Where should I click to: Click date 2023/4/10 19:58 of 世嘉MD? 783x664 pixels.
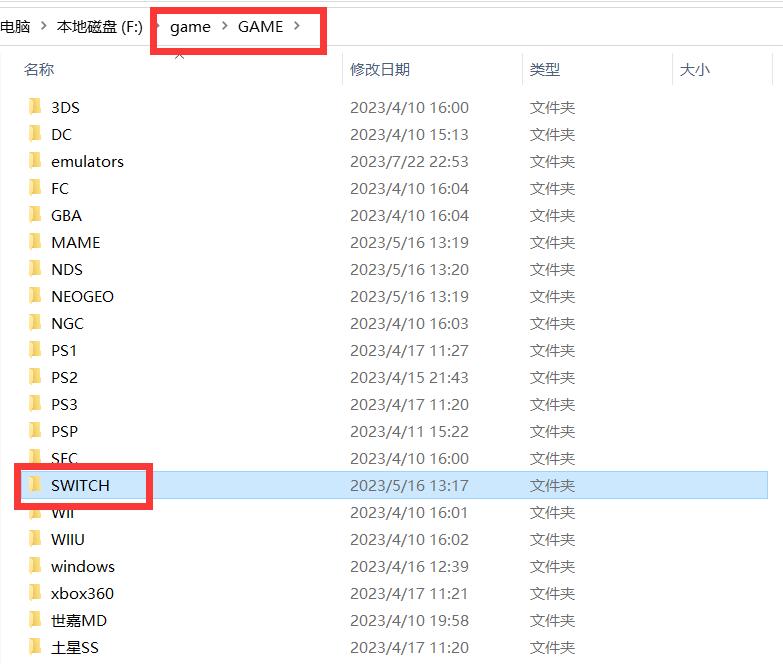(409, 620)
